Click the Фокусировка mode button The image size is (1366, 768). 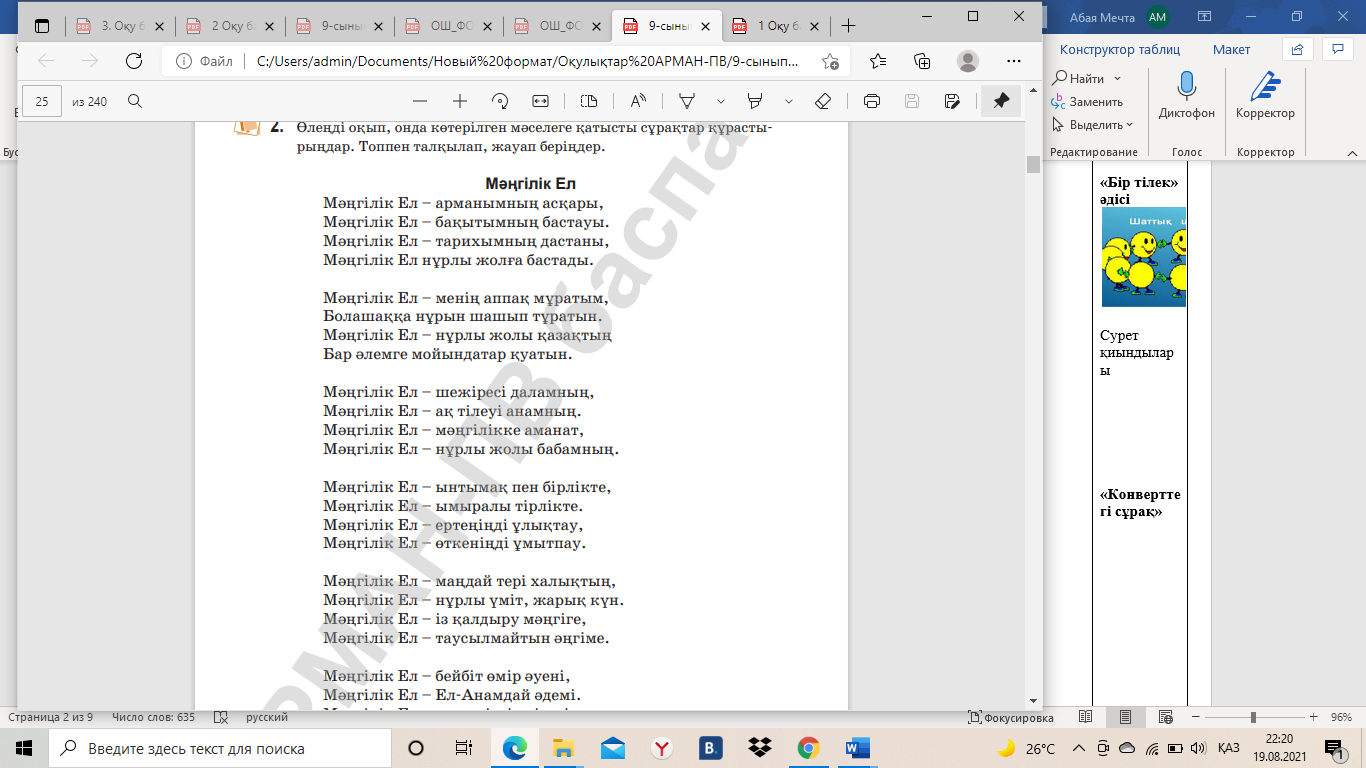pos(1011,718)
